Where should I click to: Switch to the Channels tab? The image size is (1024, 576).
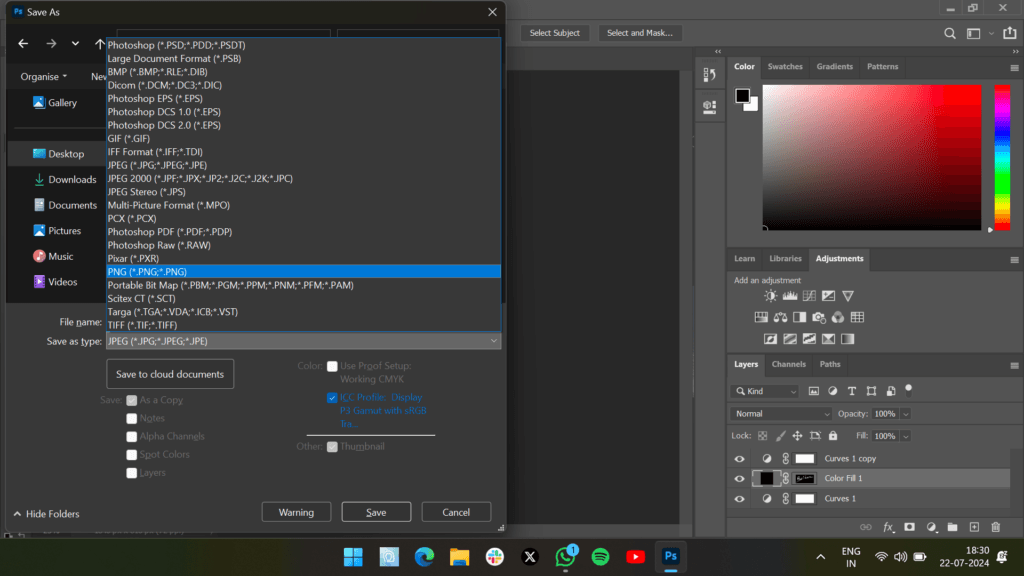pyautogui.click(x=788, y=364)
